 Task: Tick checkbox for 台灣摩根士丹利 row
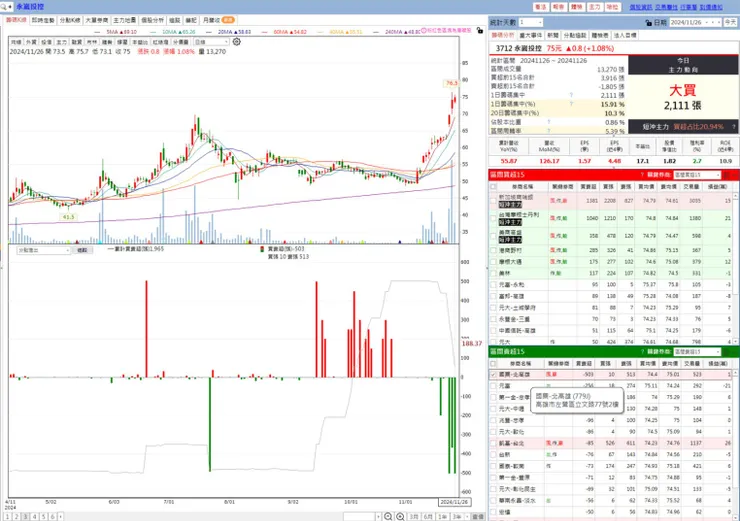(493, 218)
